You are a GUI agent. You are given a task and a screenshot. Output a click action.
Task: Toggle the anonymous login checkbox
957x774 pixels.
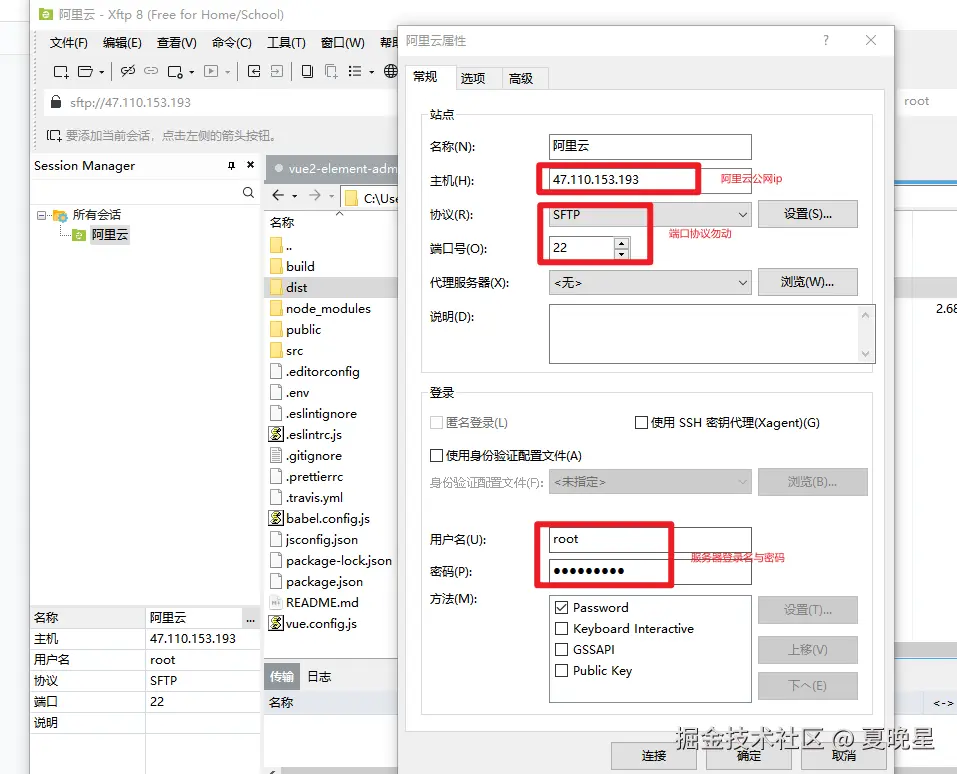(436, 422)
